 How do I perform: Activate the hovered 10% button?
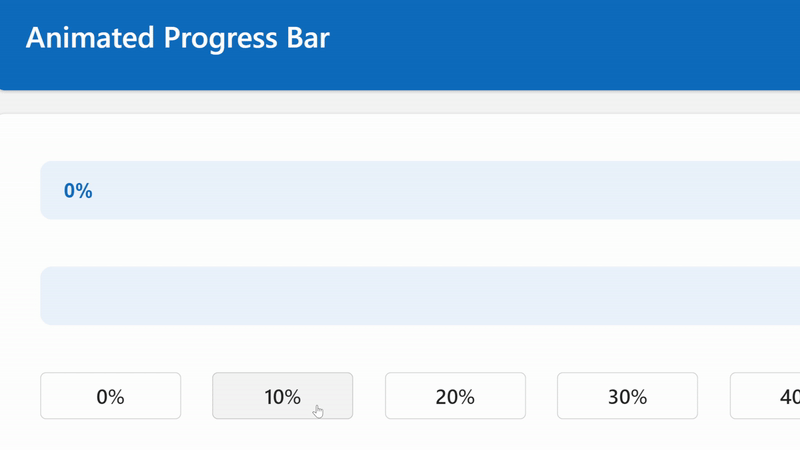pos(282,396)
